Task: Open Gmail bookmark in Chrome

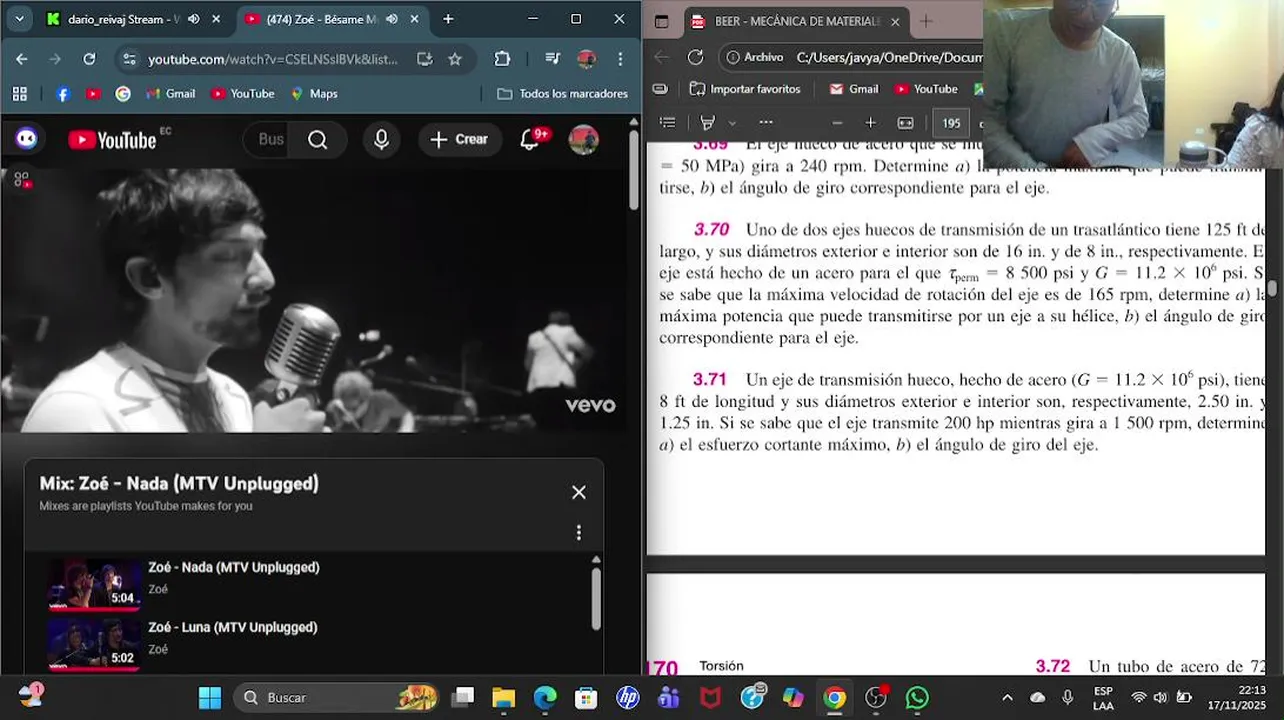Action: [170, 94]
